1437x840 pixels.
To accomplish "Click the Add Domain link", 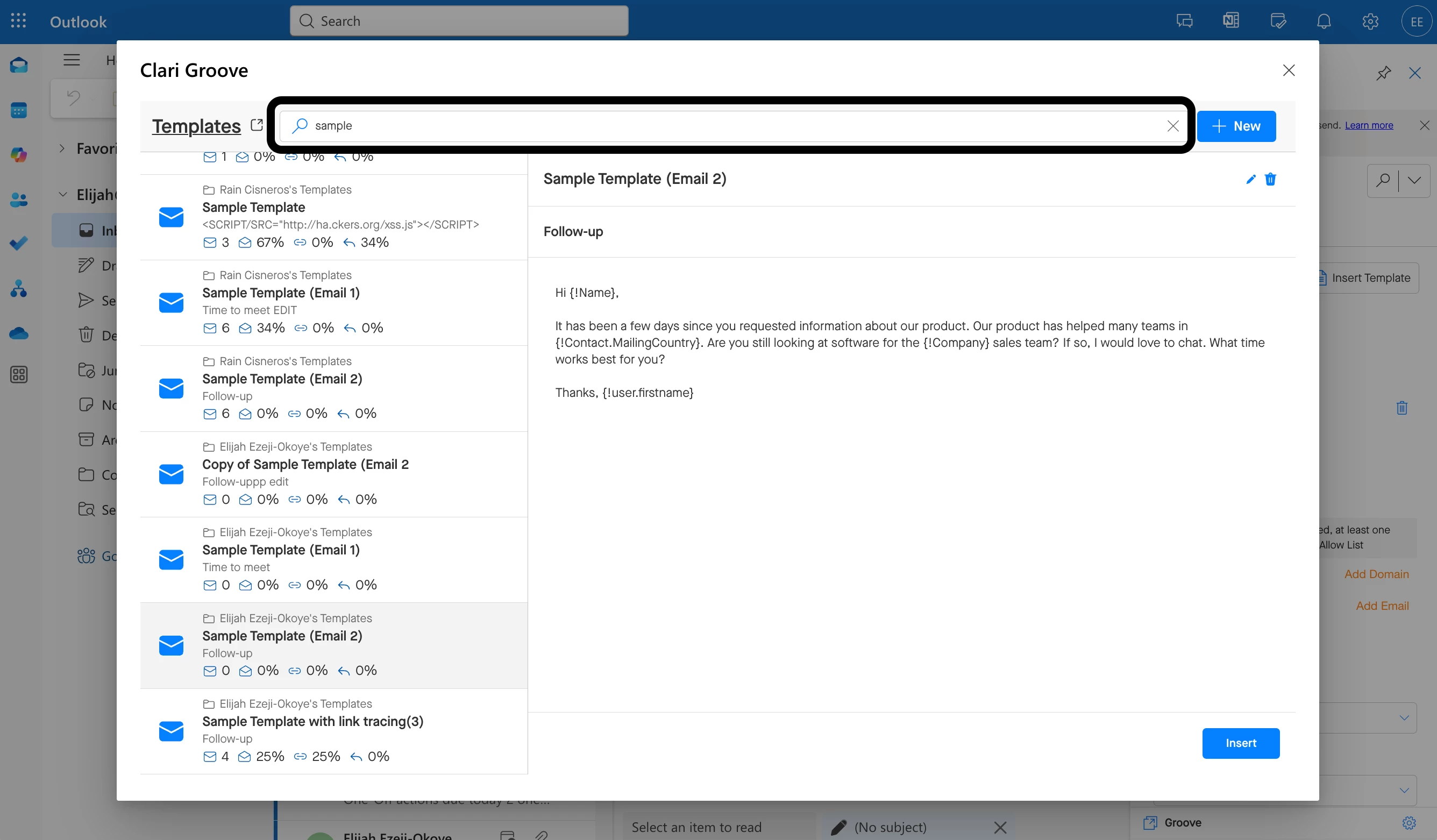I will (x=1376, y=574).
